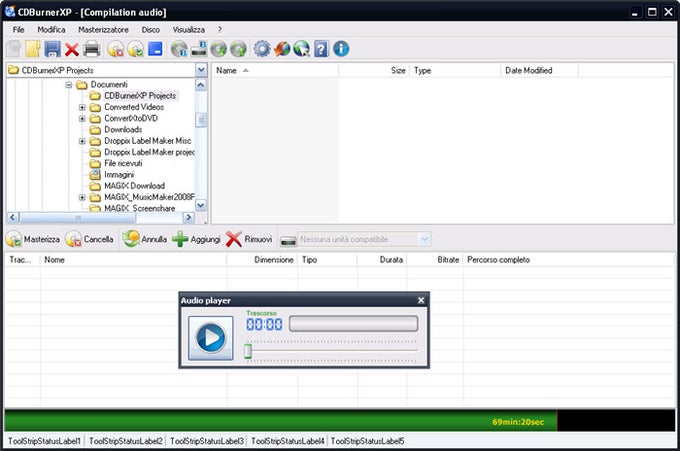Image resolution: width=680 pixels, height=451 pixels.
Task: Click the new compilation toolbar icon
Action: coord(14,49)
